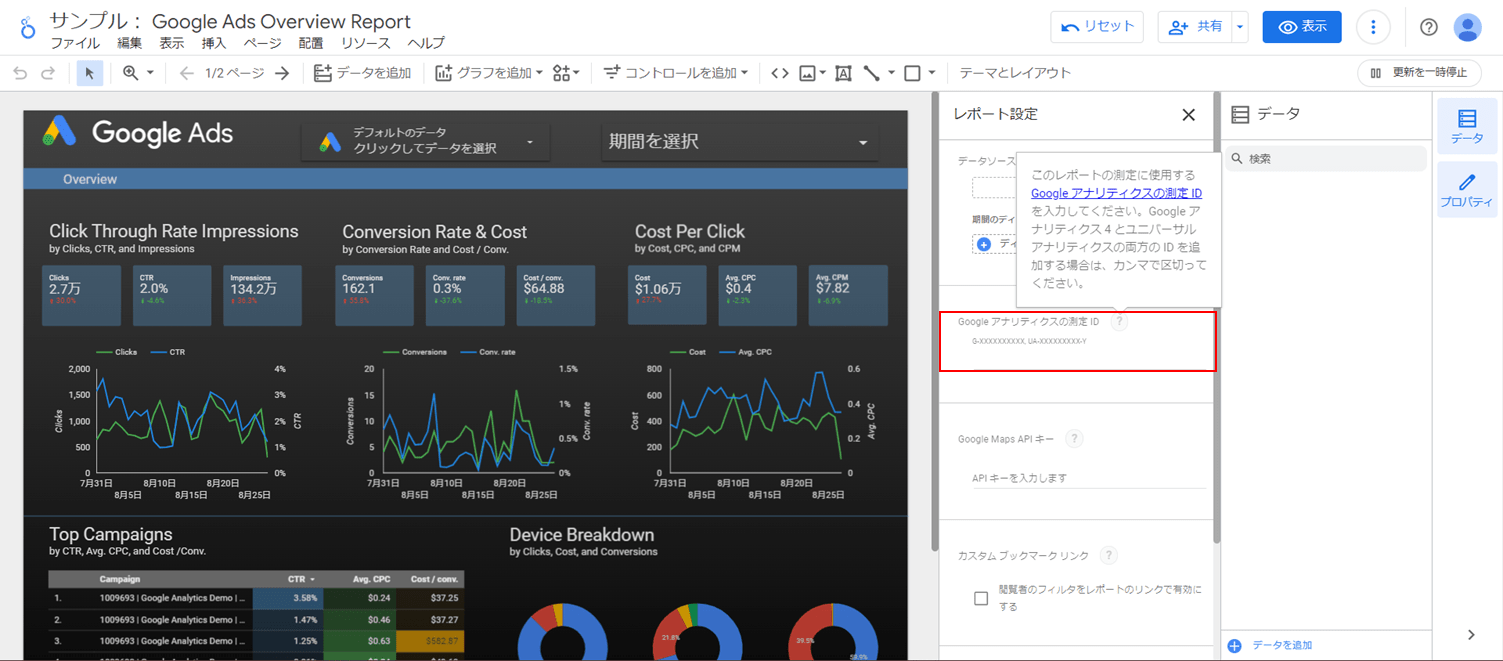Select the Overview tab on report canvas
Image resolution: width=1503 pixels, height=661 pixels.
tap(90, 180)
